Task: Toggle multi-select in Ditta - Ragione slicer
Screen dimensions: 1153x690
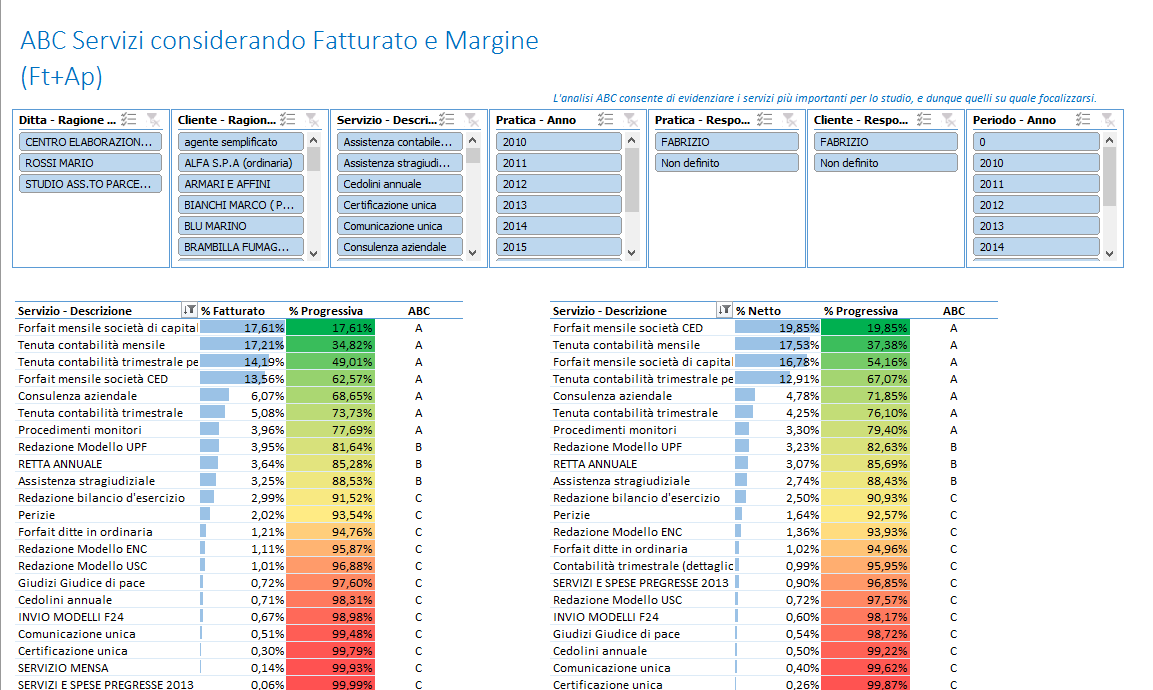Action: click(x=129, y=119)
